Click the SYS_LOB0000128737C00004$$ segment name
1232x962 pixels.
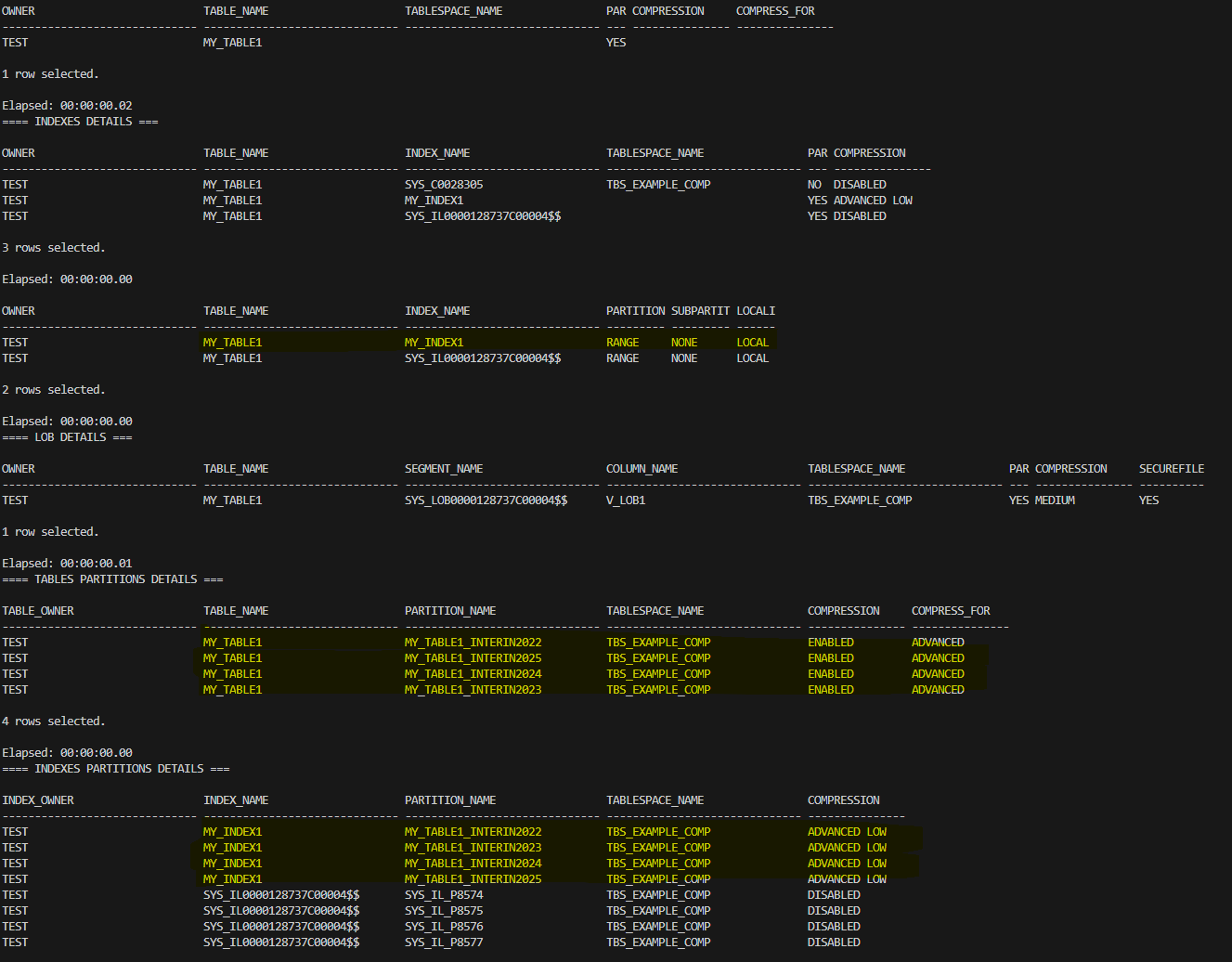coord(486,500)
